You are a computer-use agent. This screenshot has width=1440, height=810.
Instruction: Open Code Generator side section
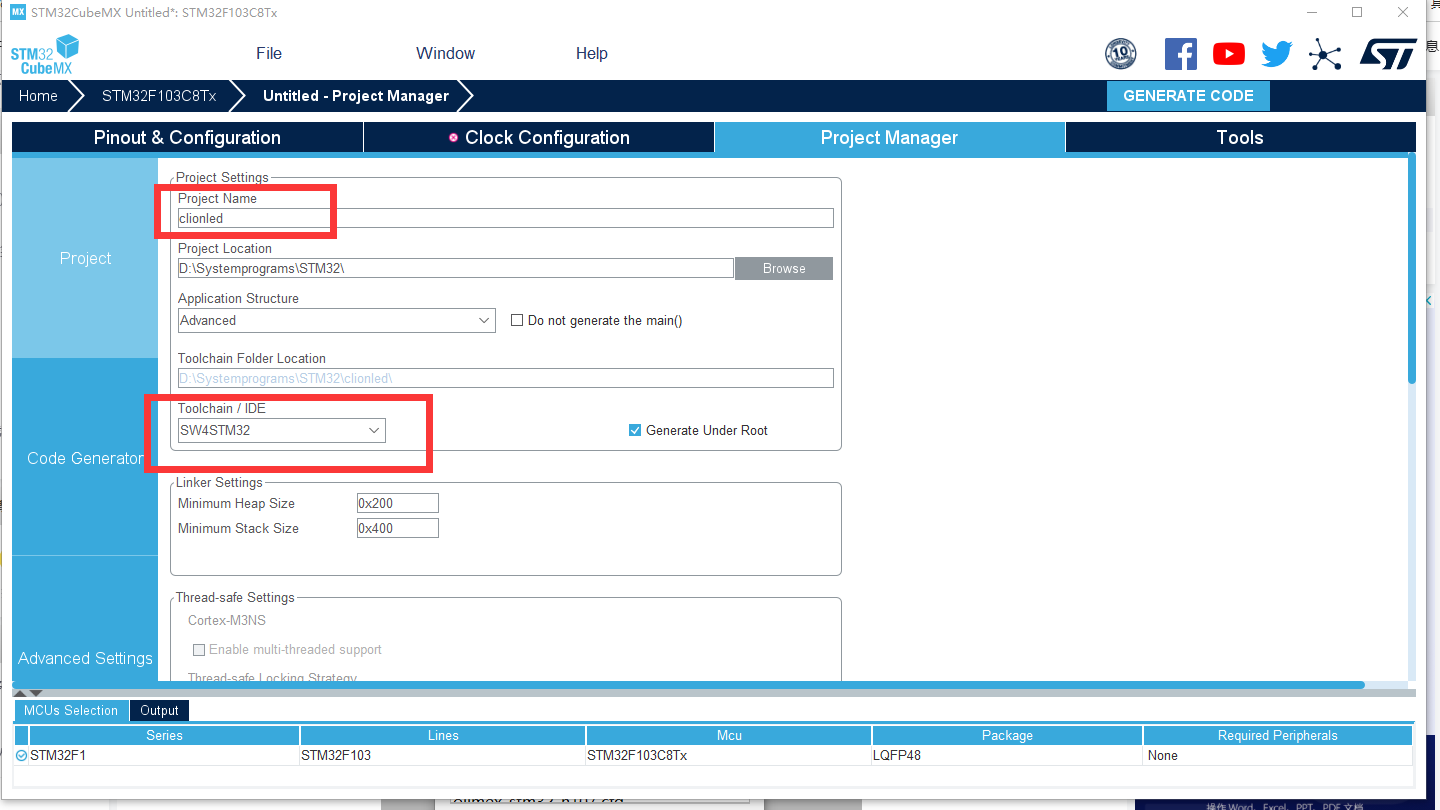(85, 458)
